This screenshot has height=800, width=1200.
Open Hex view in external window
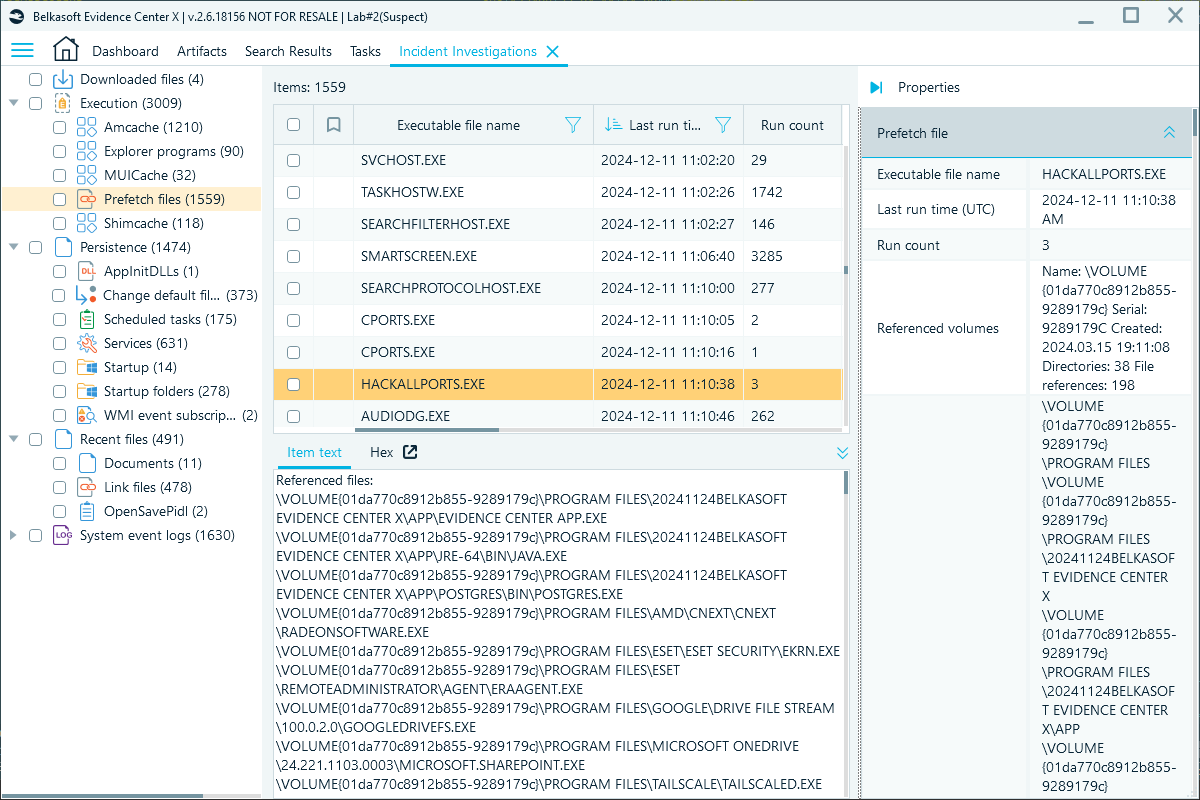coord(410,452)
